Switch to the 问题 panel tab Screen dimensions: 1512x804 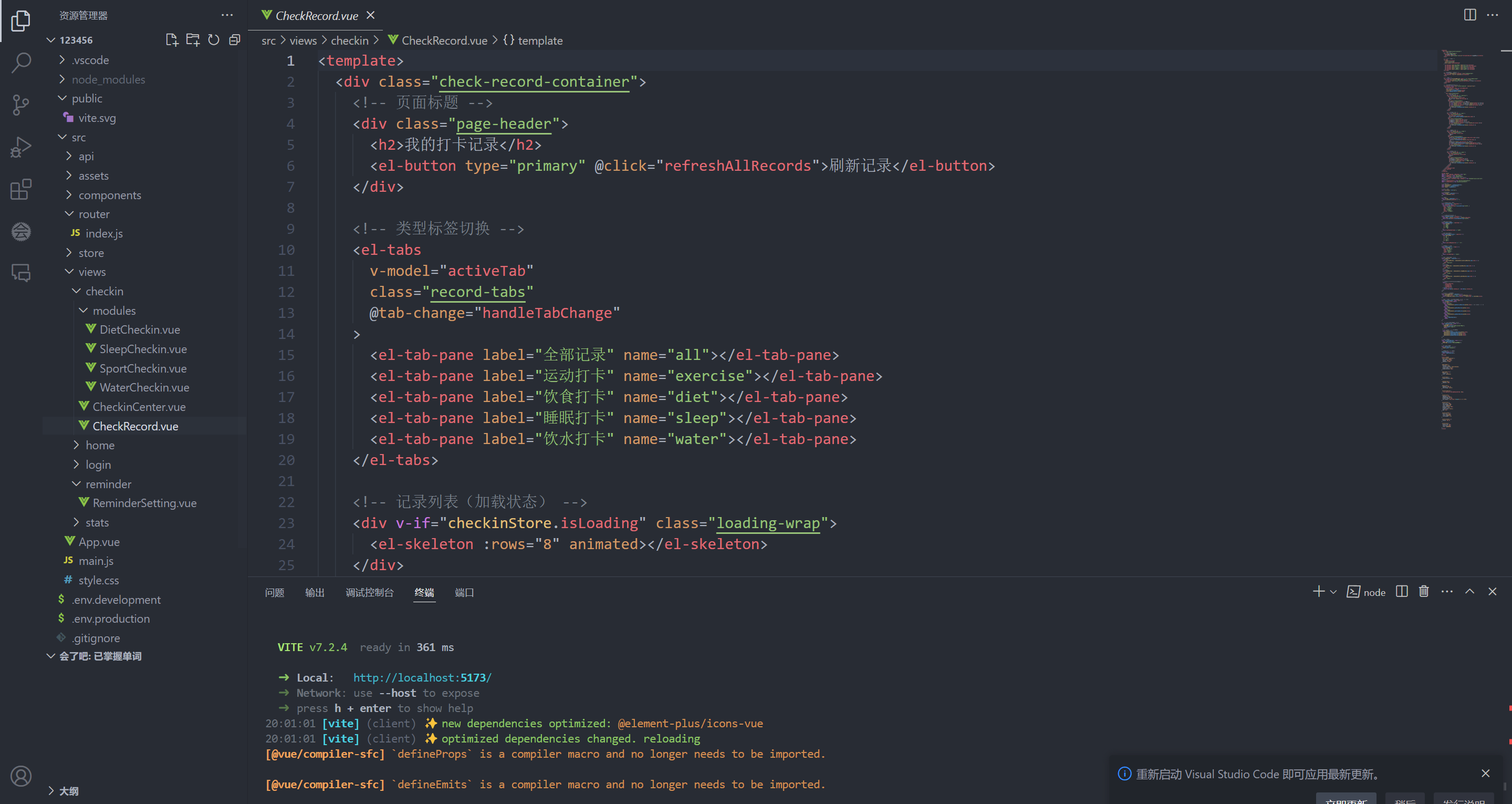[274, 592]
